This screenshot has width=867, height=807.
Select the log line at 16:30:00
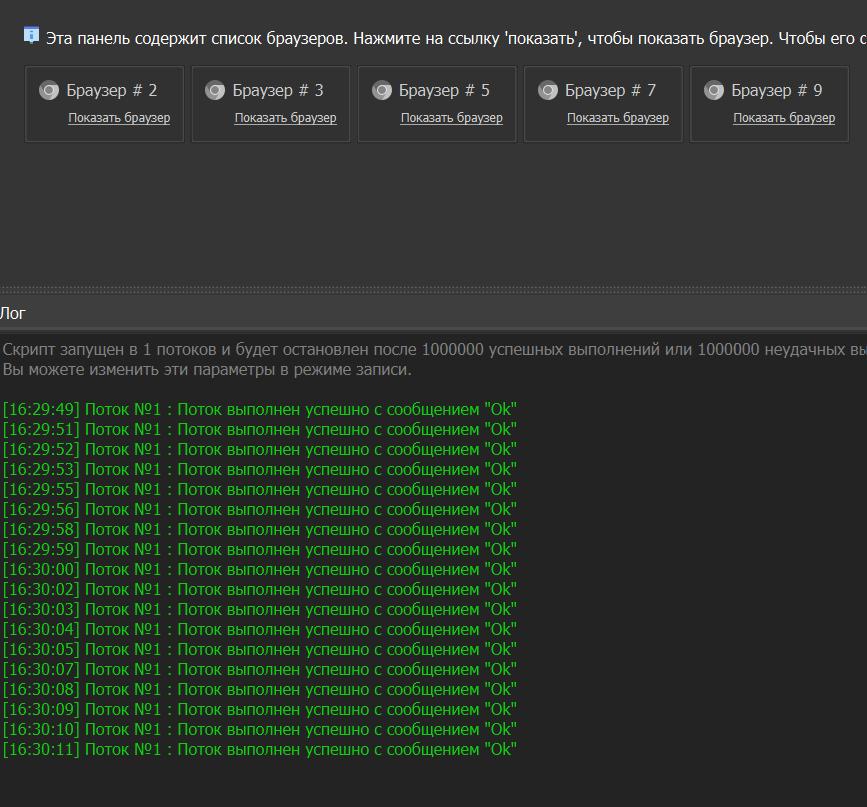click(x=260, y=569)
